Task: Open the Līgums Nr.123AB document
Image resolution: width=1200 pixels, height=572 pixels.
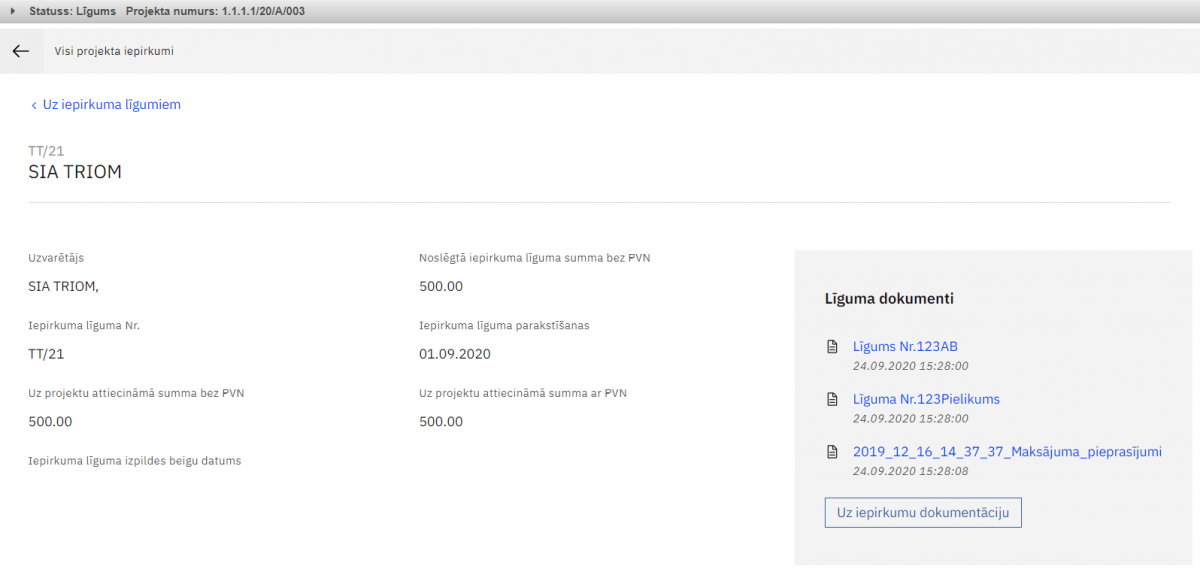Action: point(905,346)
